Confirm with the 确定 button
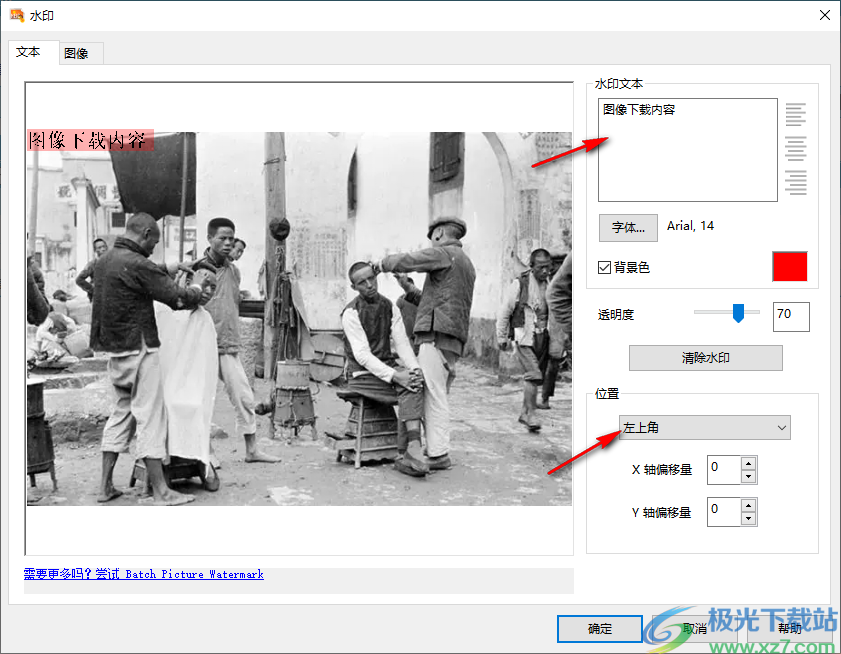The width and height of the screenshot is (841, 654). click(600, 629)
